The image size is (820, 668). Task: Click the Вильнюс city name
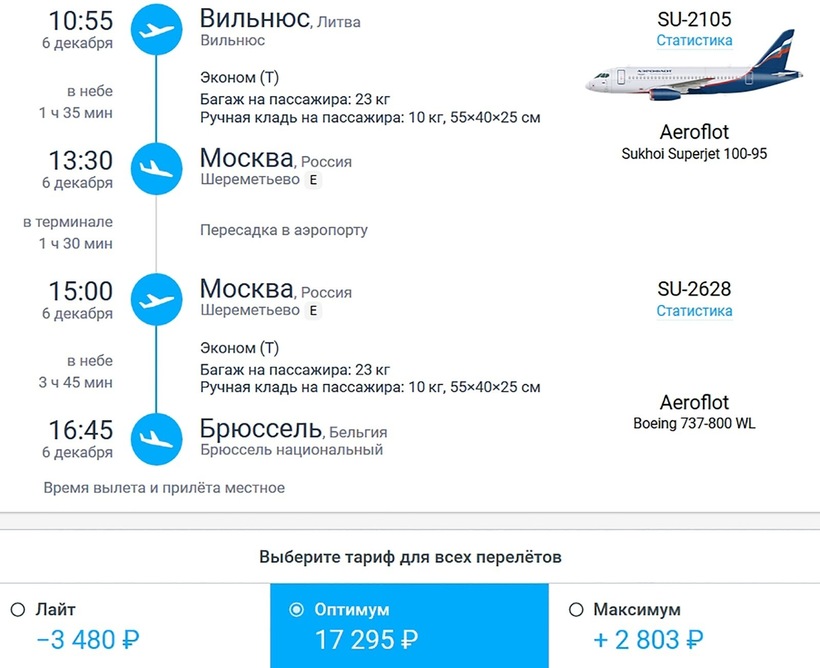point(254,18)
